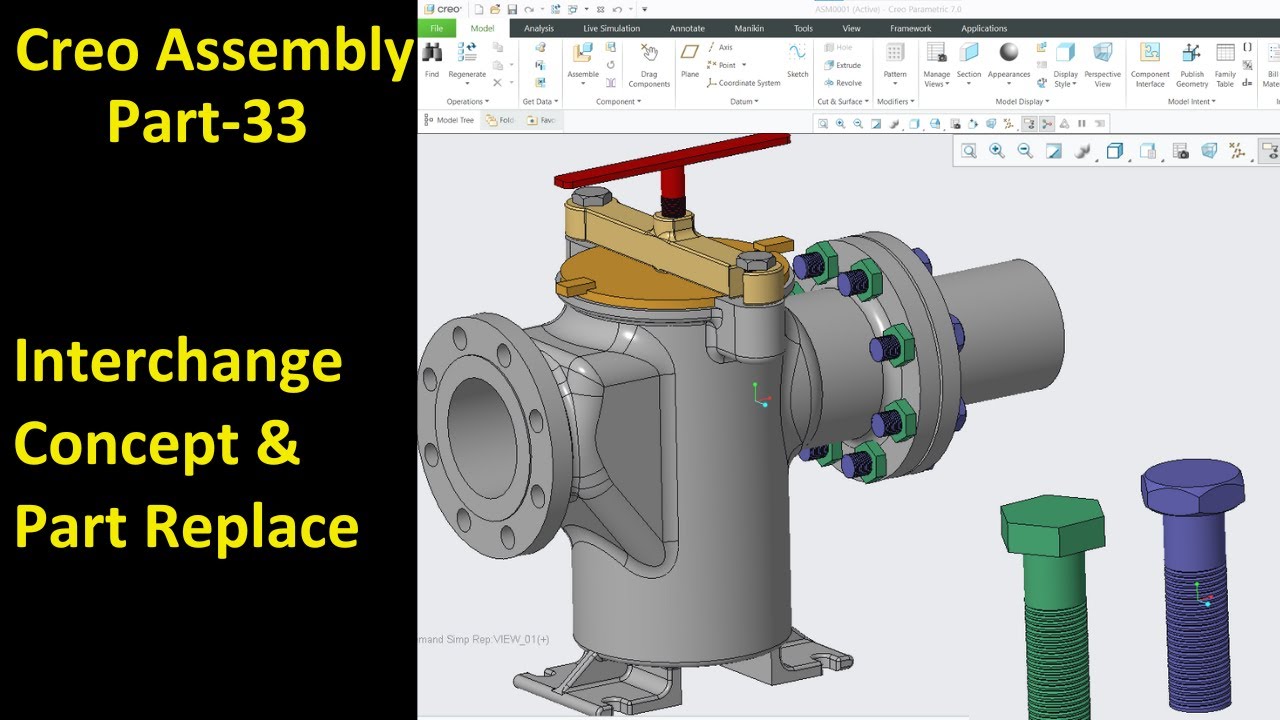The height and width of the screenshot is (720, 1280).
Task: Open the Model Tree panel tab
Action: tap(449, 120)
